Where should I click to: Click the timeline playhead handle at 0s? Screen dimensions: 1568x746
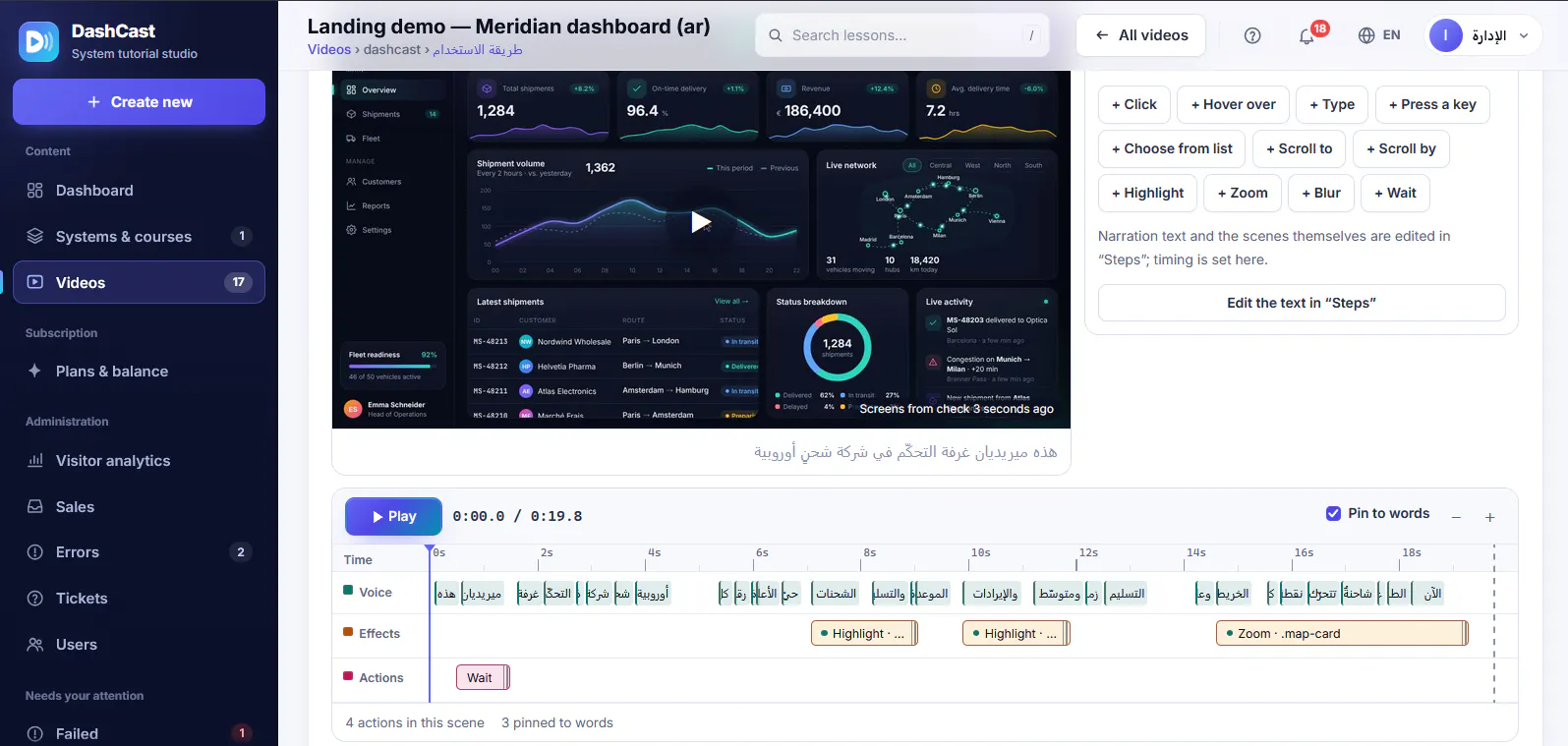430,549
